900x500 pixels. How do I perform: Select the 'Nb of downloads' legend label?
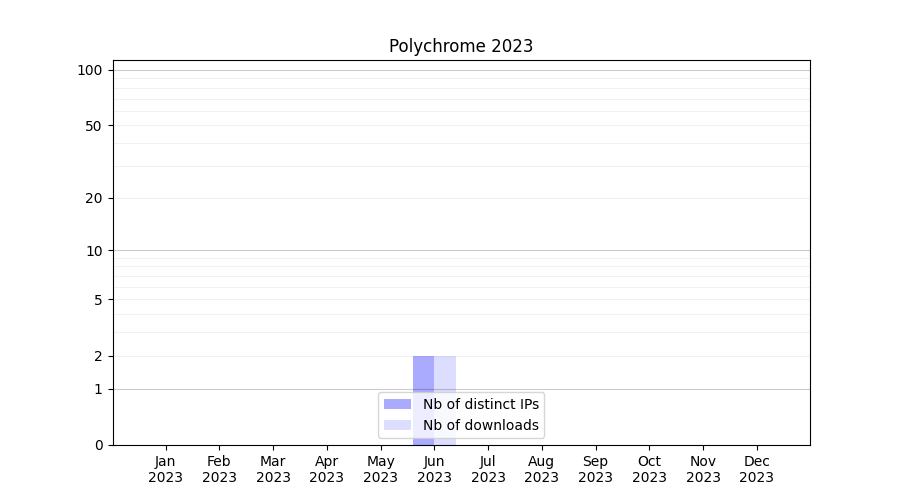[480, 425]
